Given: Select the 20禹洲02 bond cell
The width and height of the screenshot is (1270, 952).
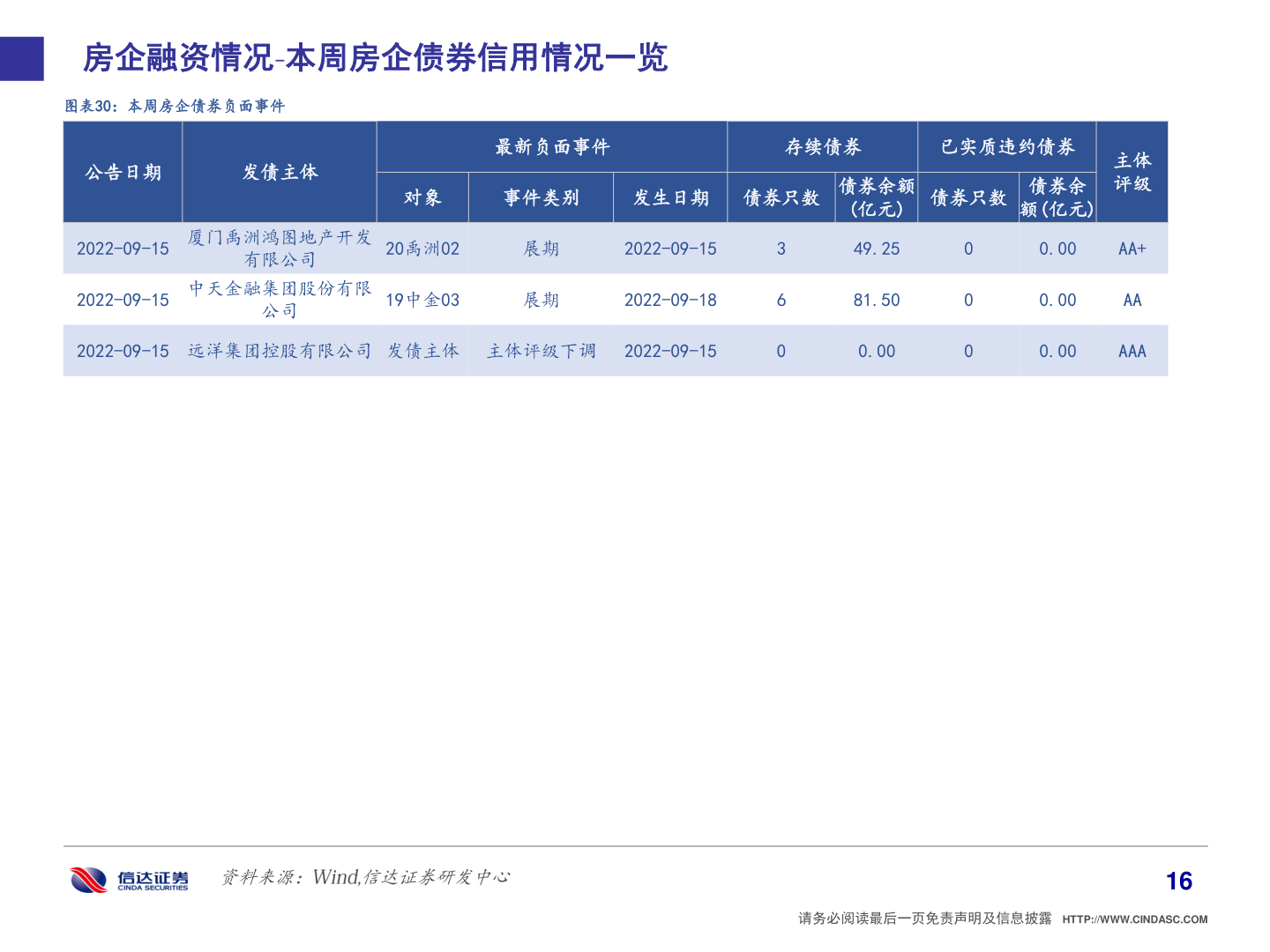Looking at the screenshot, I should tap(423, 249).
